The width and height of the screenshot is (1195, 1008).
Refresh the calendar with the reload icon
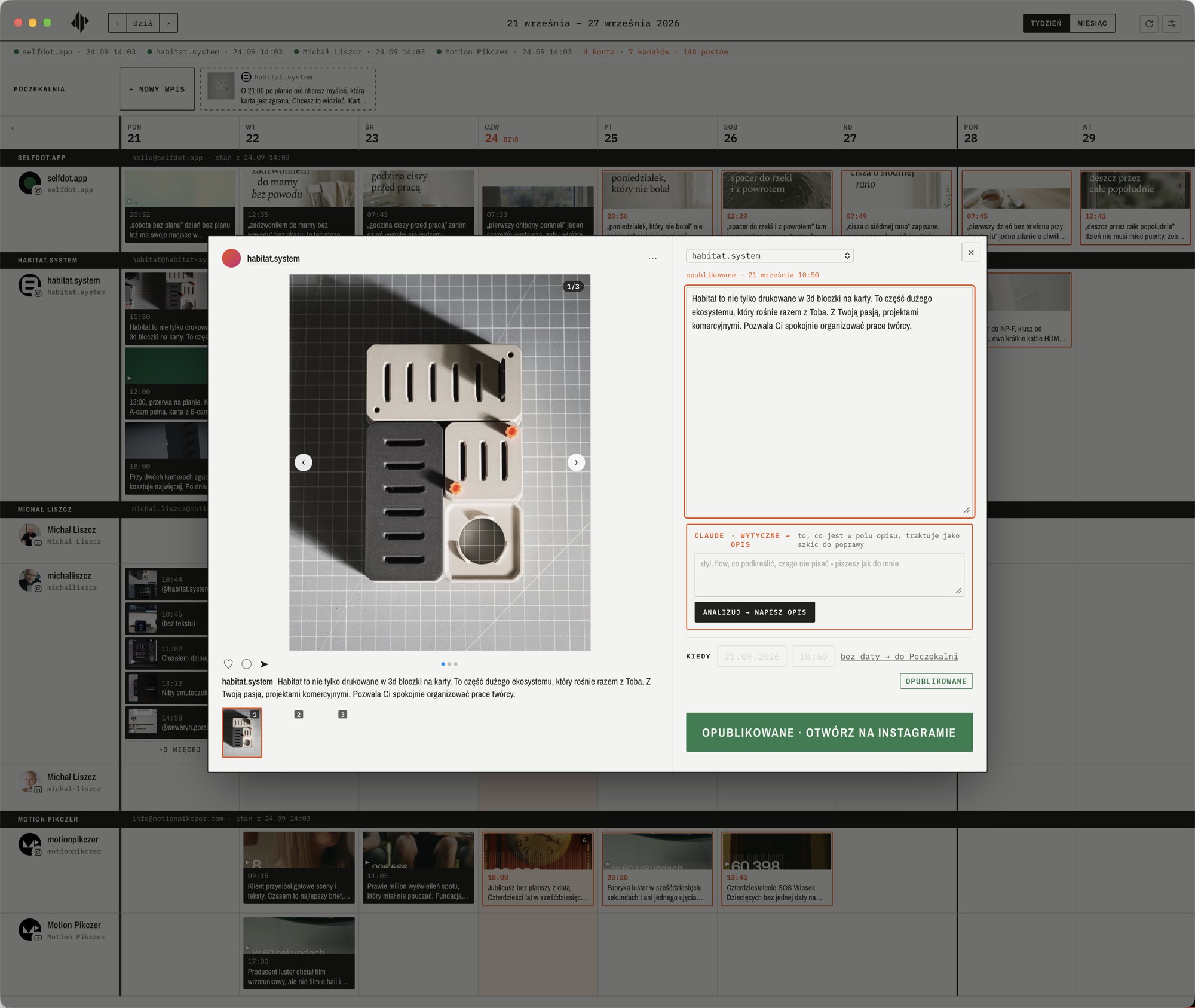pyautogui.click(x=1148, y=23)
